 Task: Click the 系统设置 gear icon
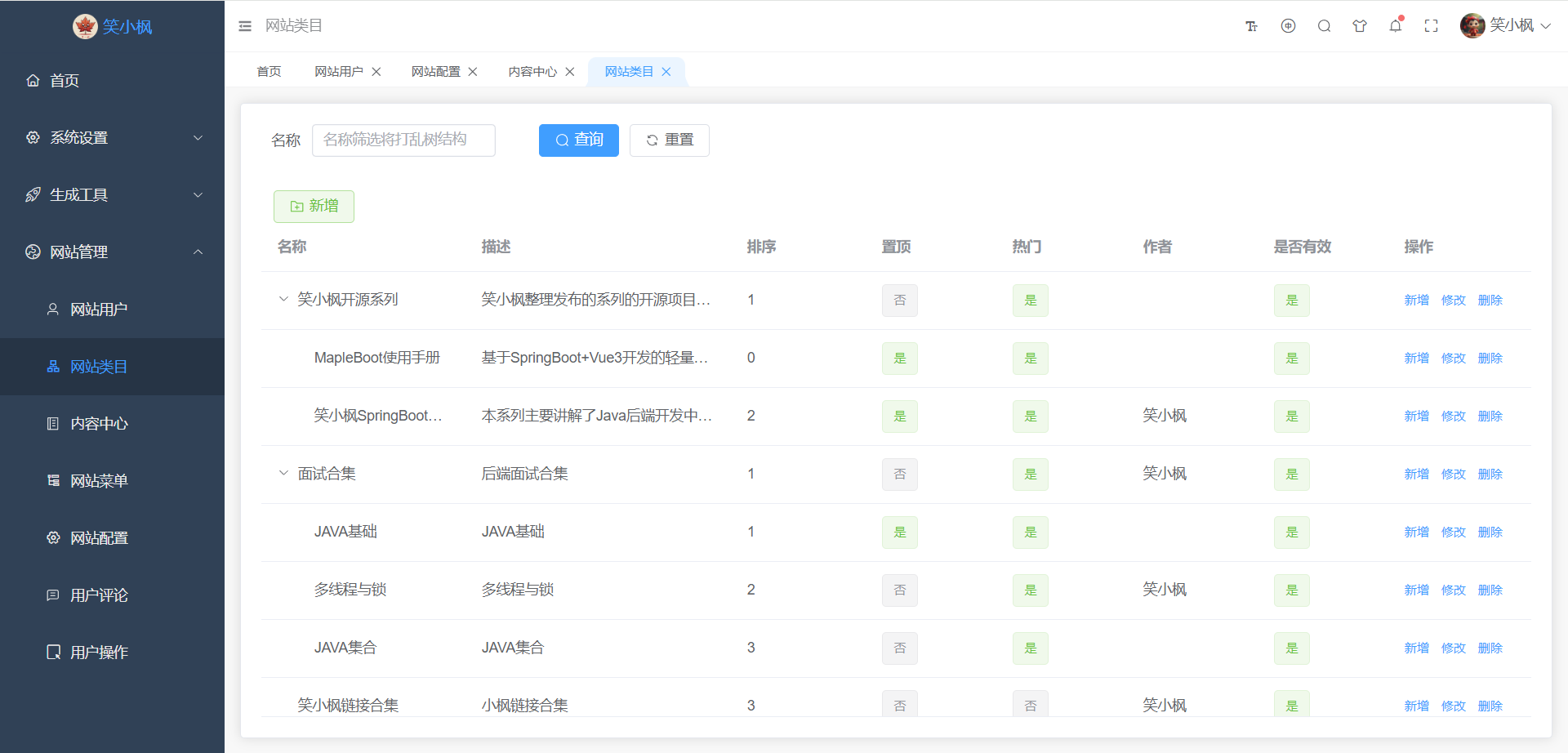[x=33, y=137]
